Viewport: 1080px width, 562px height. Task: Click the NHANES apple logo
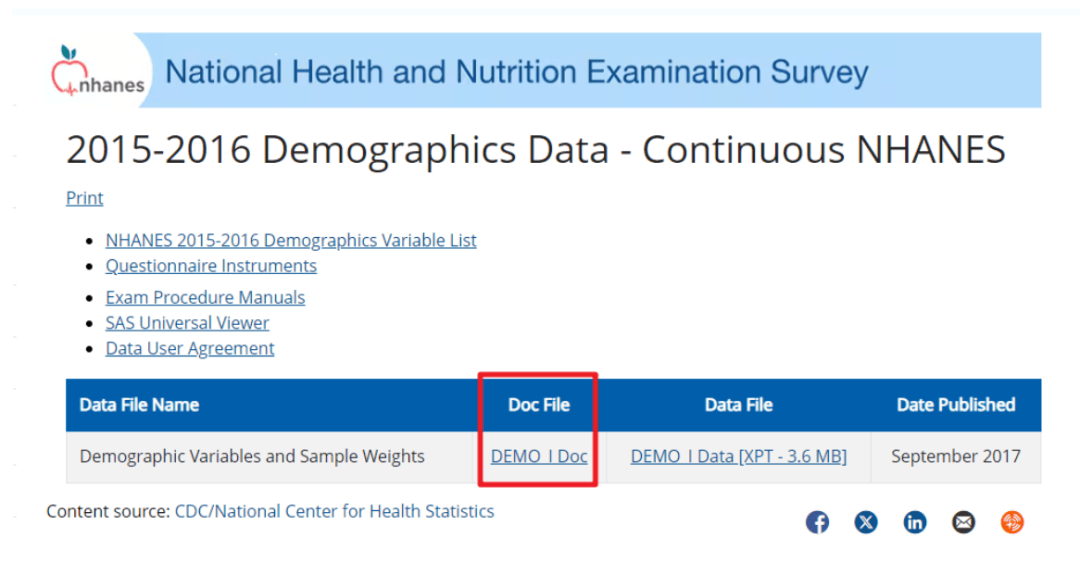[96, 72]
